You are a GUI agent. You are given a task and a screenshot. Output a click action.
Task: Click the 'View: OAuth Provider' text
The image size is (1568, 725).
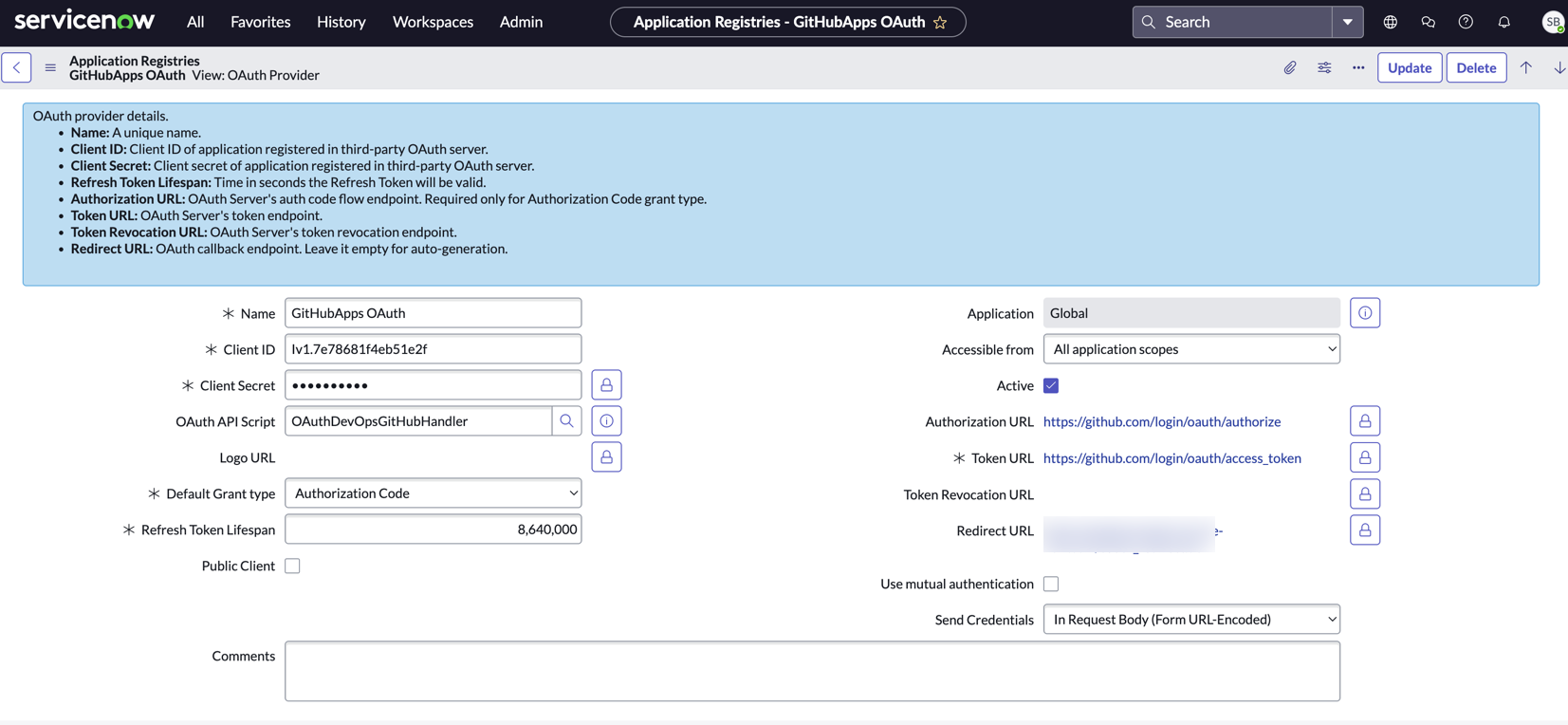pos(256,75)
